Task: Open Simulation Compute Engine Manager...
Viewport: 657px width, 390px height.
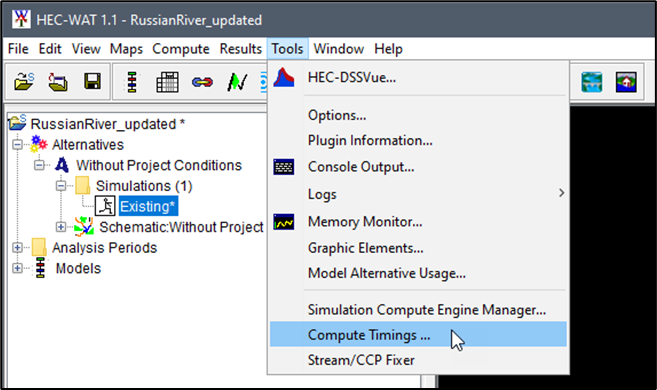Action: coord(418,310)
